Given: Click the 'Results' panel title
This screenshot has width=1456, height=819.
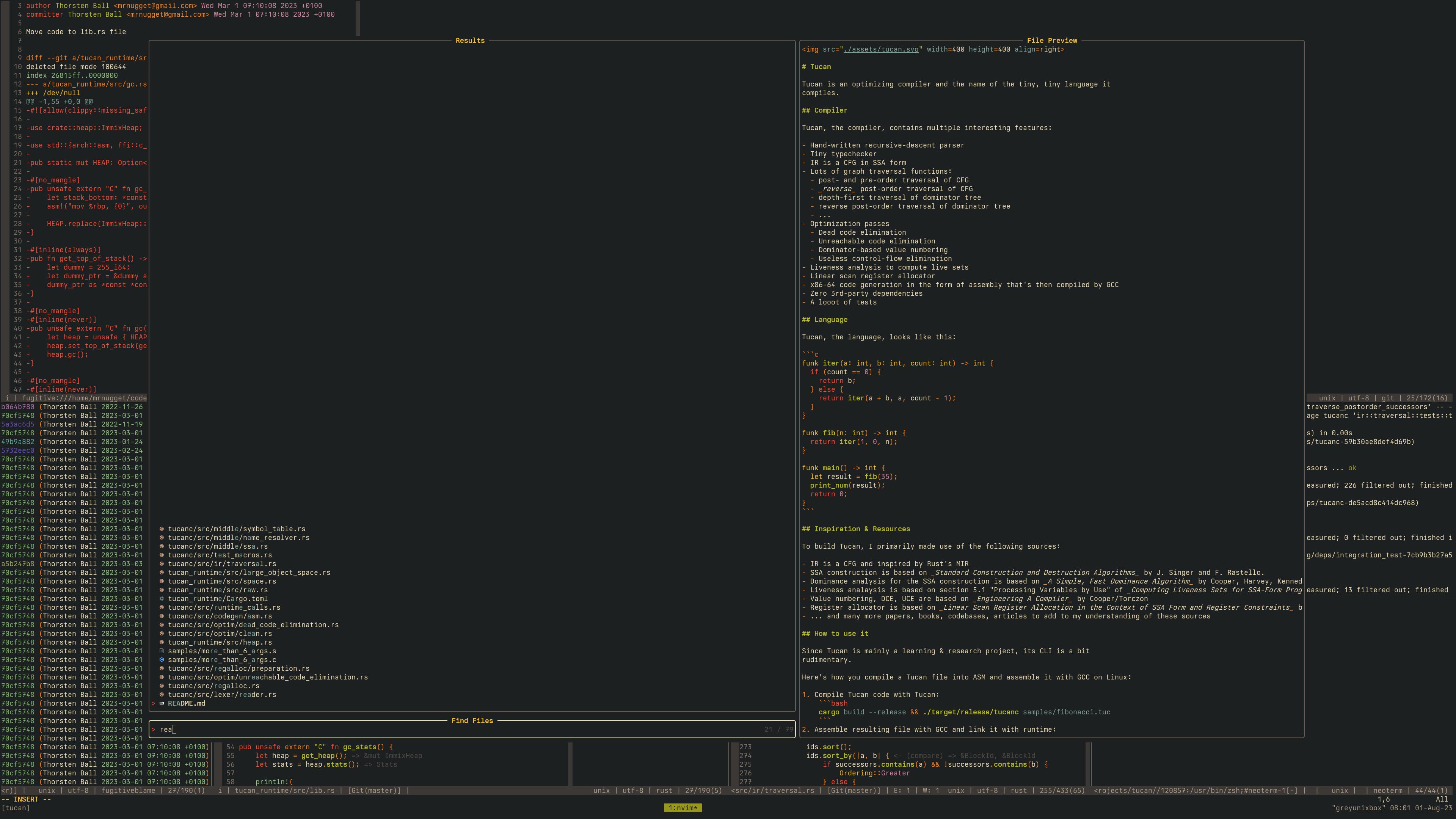Looking at the screenshot, I should click(x=470, y=41).
